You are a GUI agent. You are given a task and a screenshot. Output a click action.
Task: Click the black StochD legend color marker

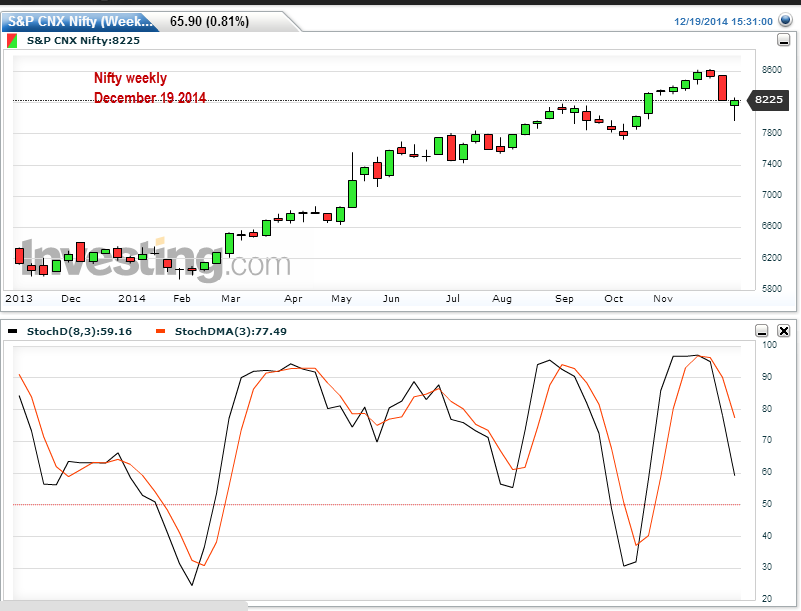click(x=13, y=332)
